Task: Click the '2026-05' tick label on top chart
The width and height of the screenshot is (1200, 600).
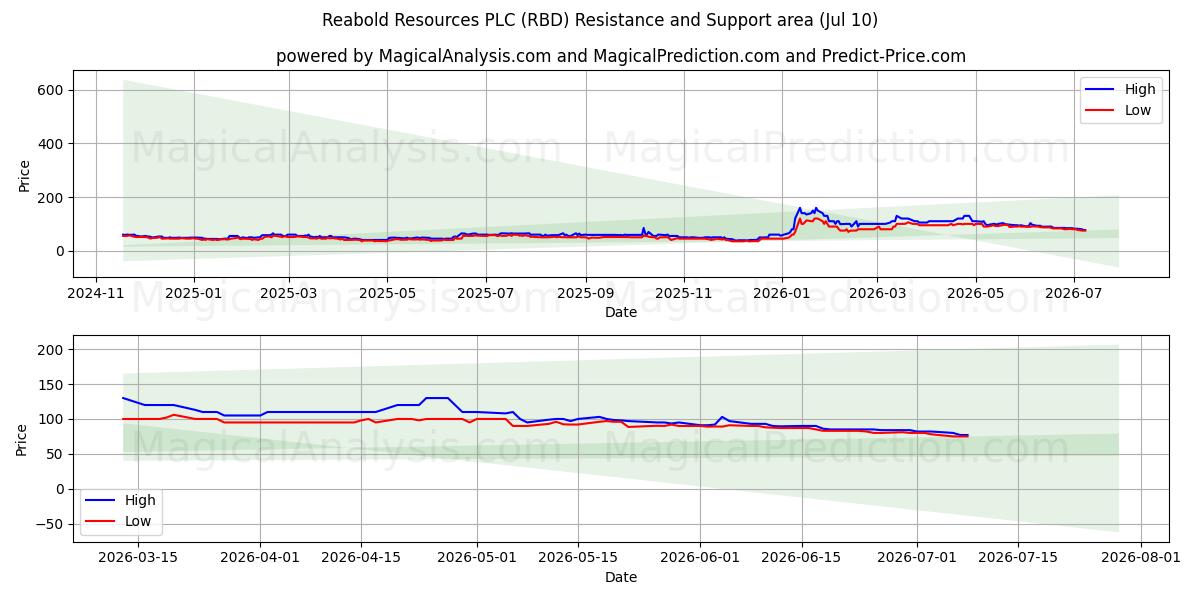Action: pyautogui.click(x=976, y=294)
